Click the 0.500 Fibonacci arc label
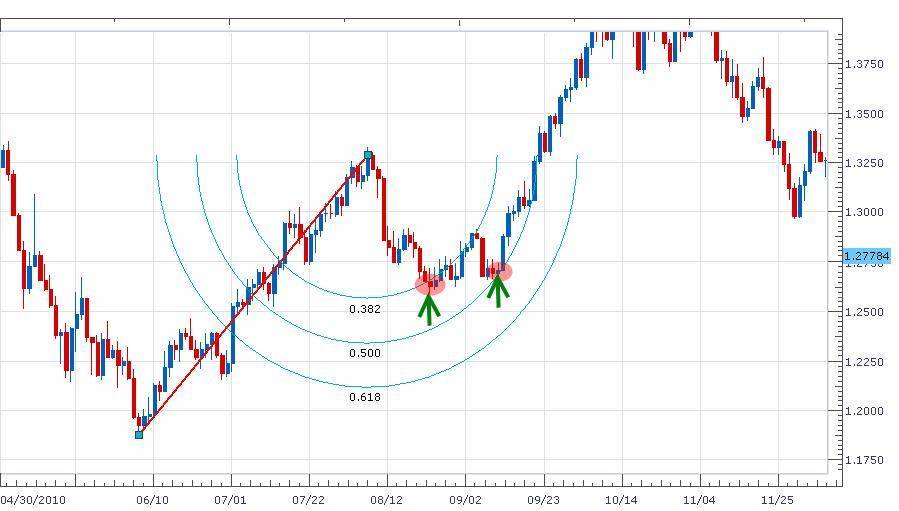Viewport: 899px width, 511px height. (x=364, y=353)
